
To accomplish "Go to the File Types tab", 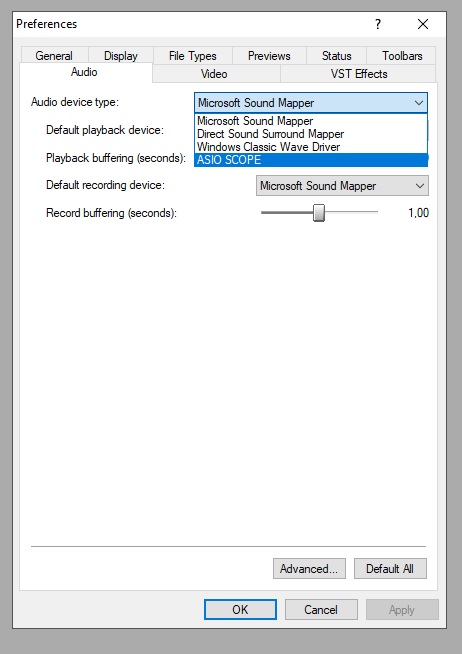I will [x=193, y=55].
